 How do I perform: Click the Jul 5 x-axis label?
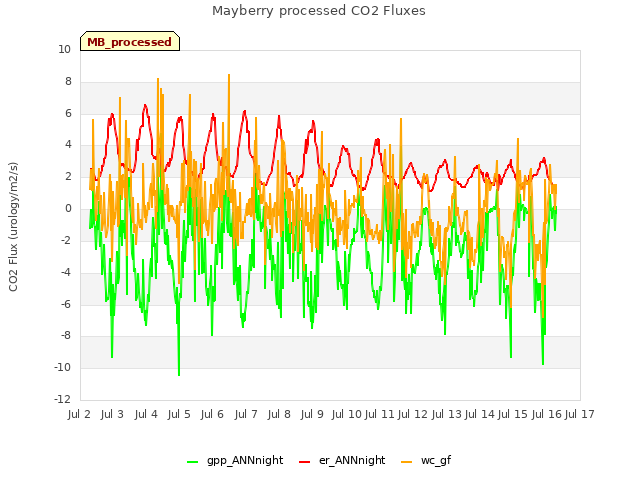pyautogui.click(x=179, y=414)
